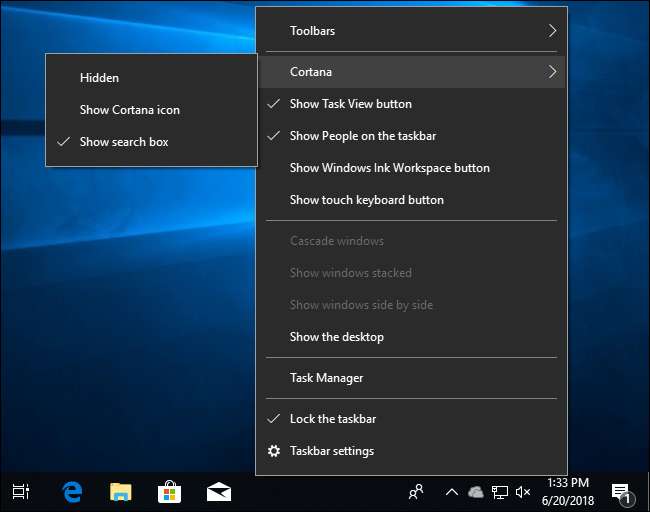
Task: Open the People icon in taskbar
Action: (x=416, y=491)
